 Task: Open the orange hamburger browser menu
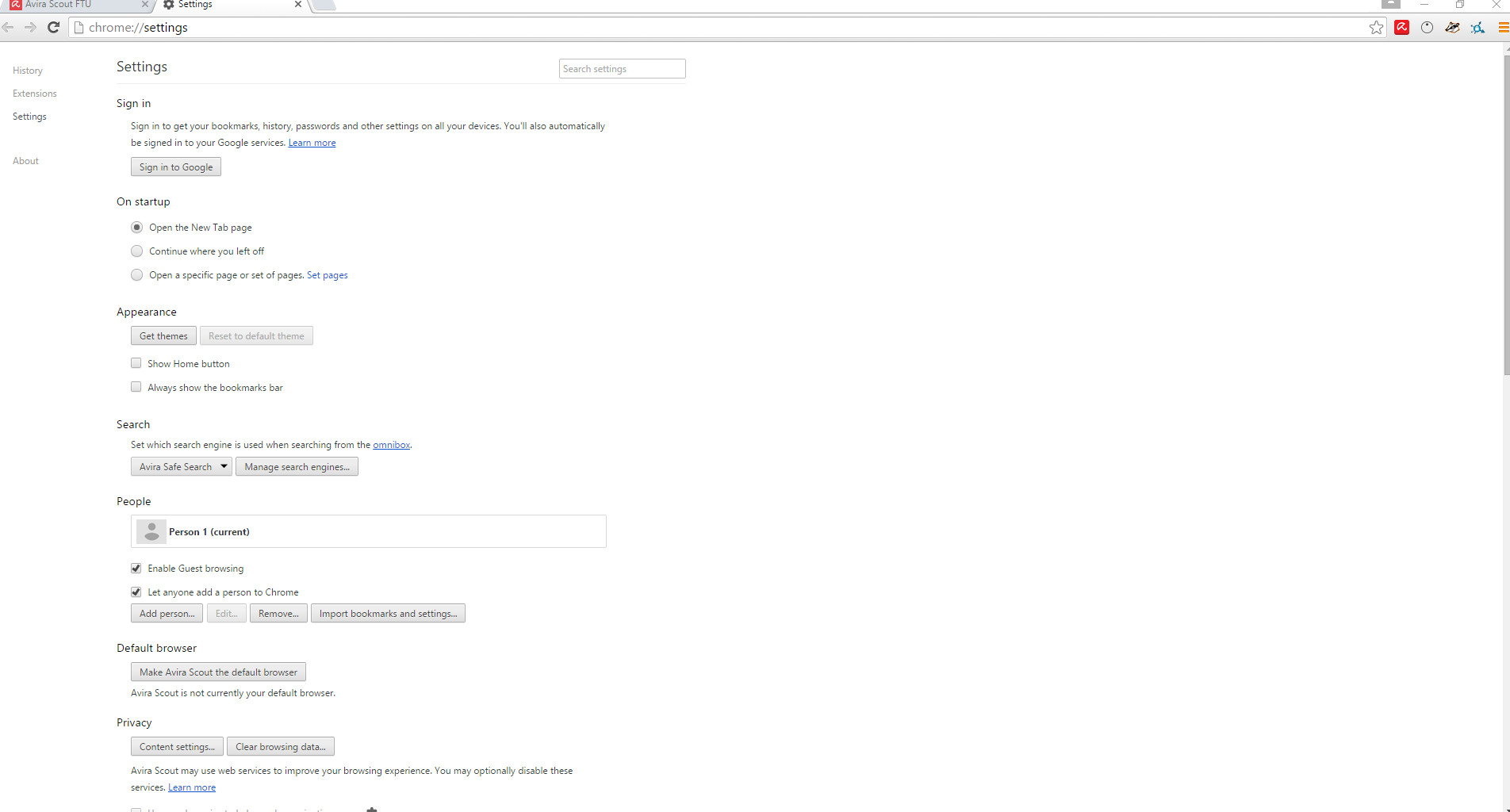1503,28
